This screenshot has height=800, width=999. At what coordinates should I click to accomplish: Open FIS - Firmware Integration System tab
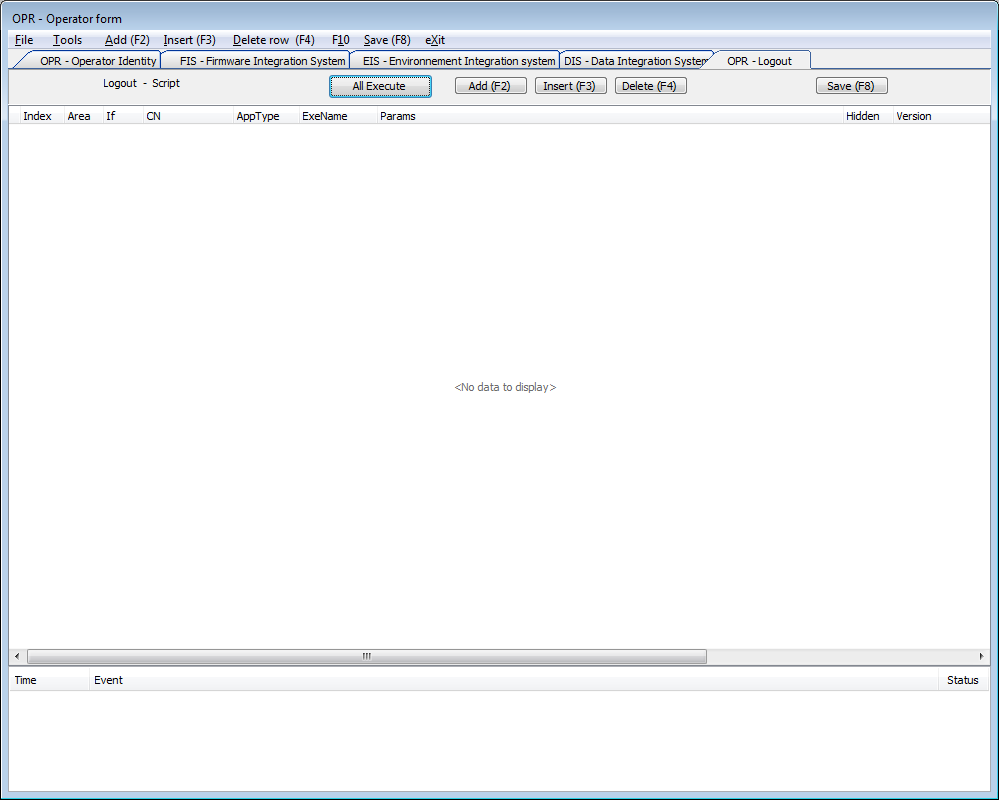click(262, 61)
